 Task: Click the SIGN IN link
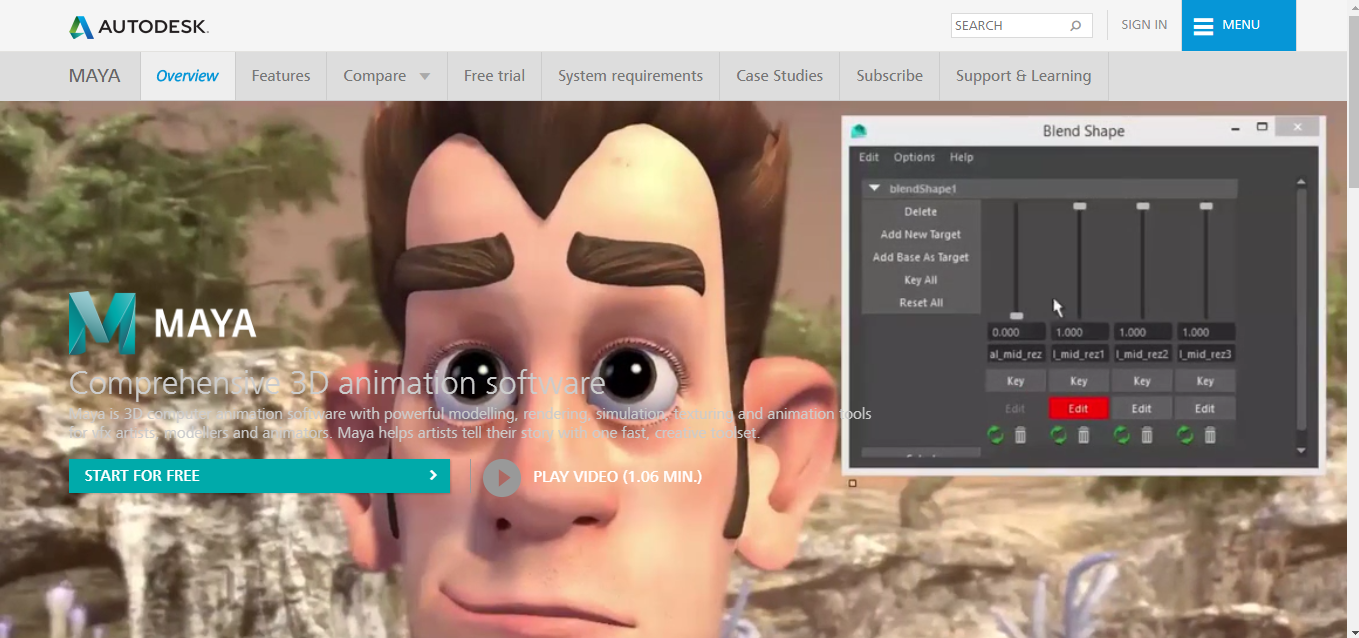1144,25
